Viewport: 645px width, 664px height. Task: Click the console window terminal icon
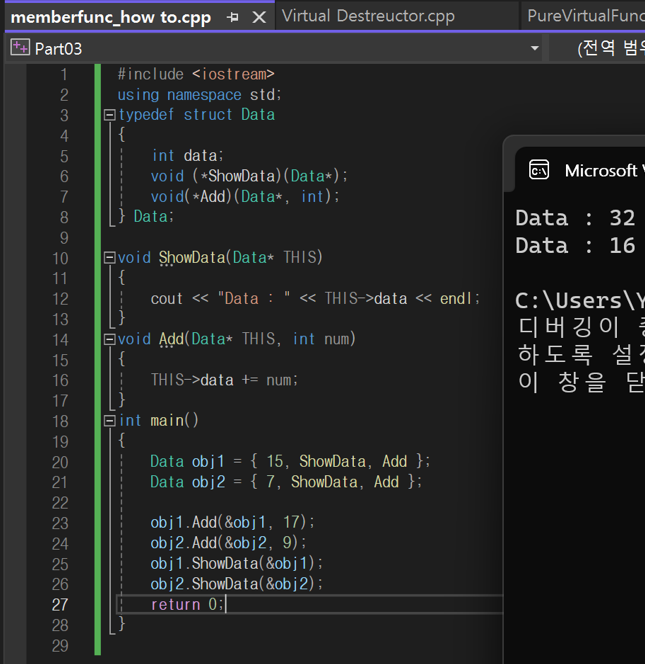point(539,170)
